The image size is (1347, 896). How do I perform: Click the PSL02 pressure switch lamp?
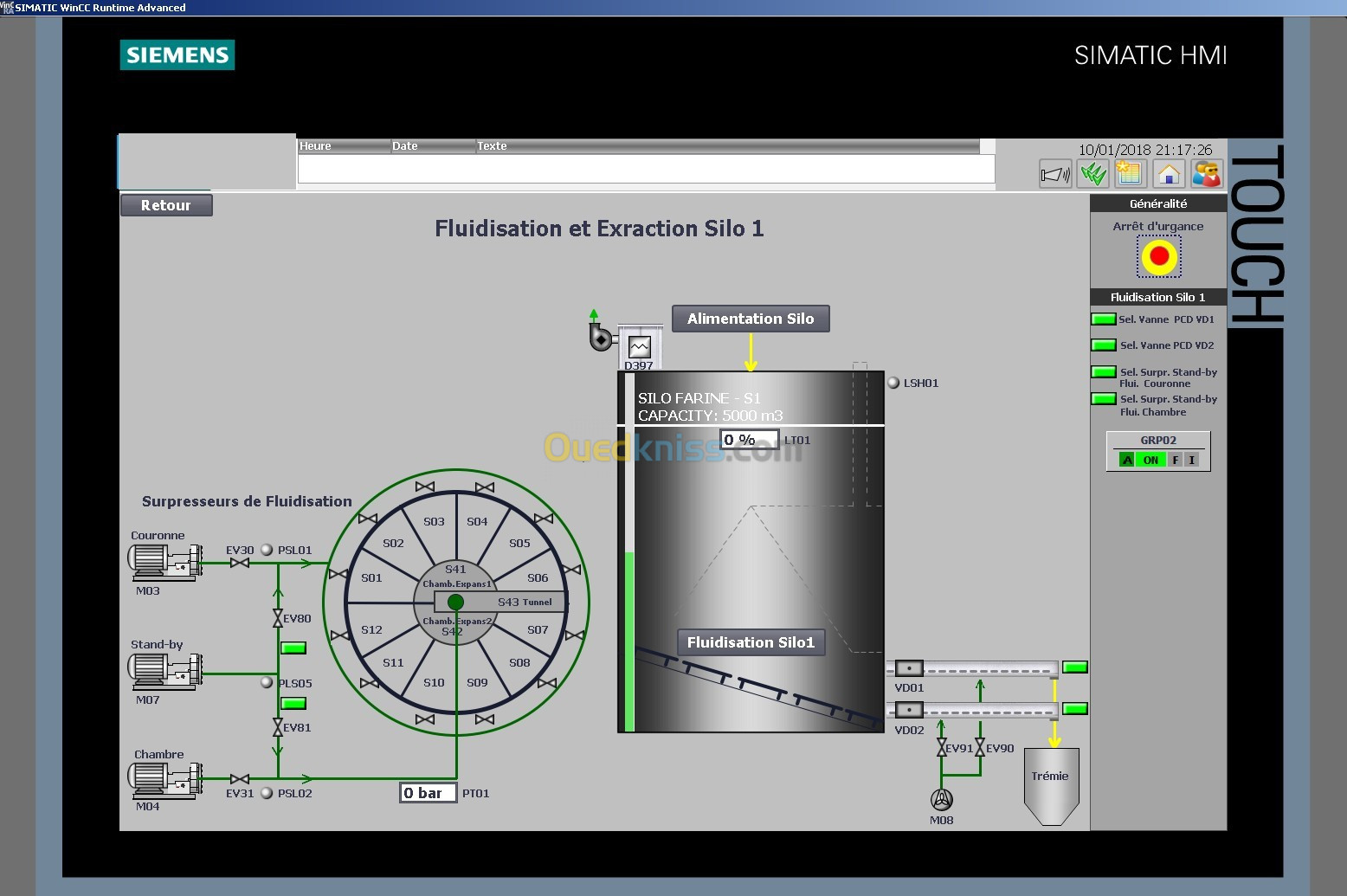(267, 793)
